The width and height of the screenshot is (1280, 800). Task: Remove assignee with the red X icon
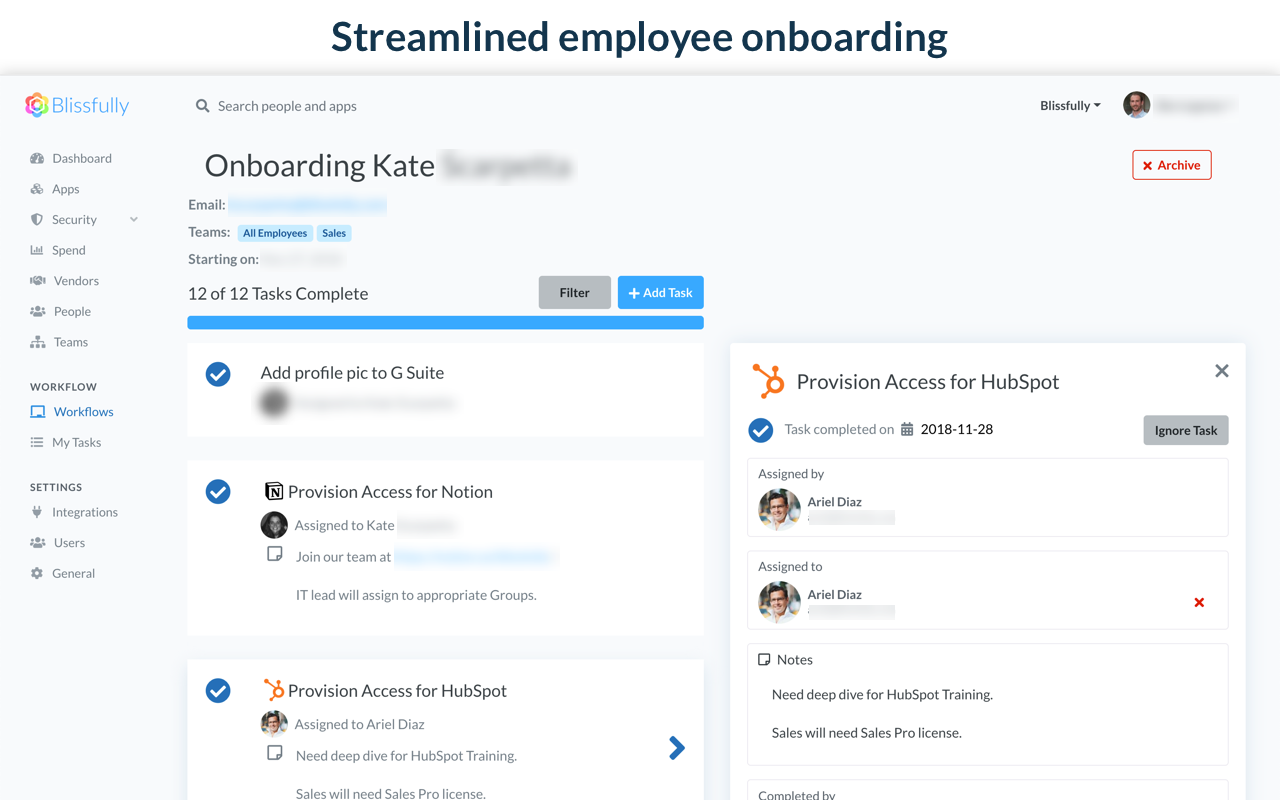pos(1199,602)
